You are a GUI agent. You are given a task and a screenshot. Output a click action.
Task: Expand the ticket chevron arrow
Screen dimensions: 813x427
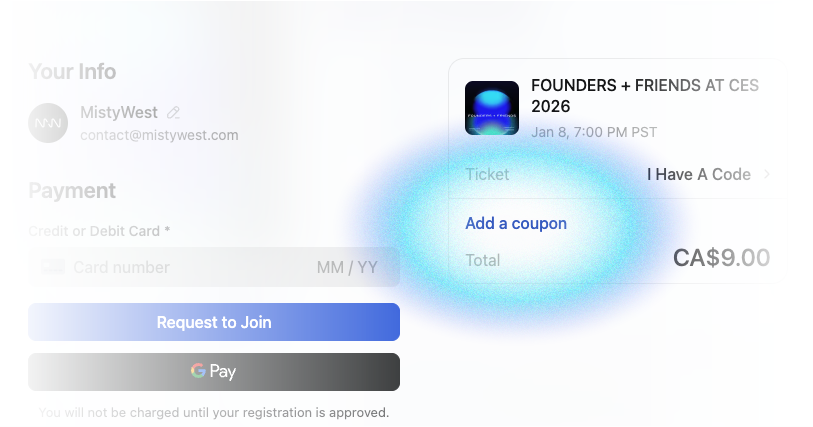(767, 174)
